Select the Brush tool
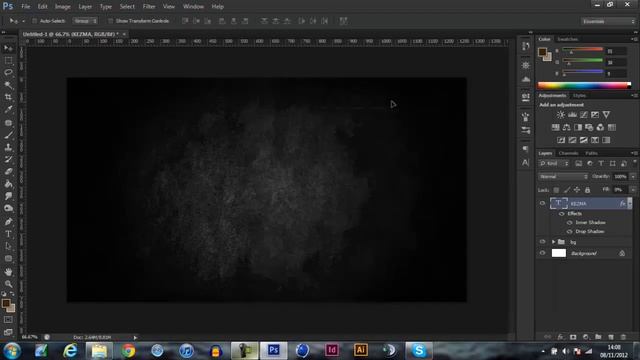The height and width of the screenshot is (360, 640). (x=8, y=135)
